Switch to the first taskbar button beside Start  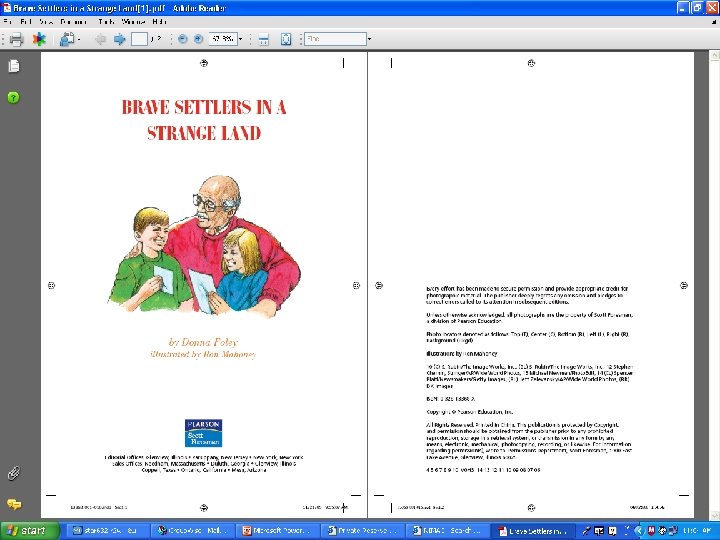coord(108,531)
